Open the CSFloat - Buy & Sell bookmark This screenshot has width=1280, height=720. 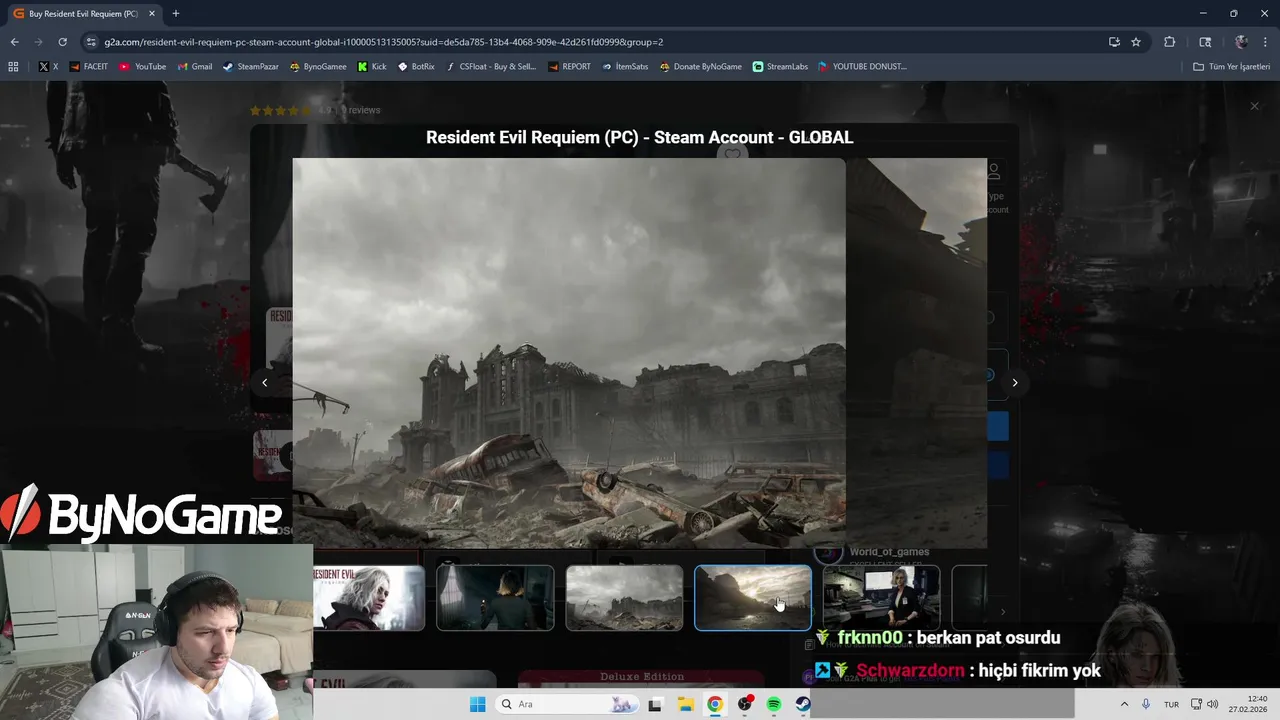coord(491,67)
